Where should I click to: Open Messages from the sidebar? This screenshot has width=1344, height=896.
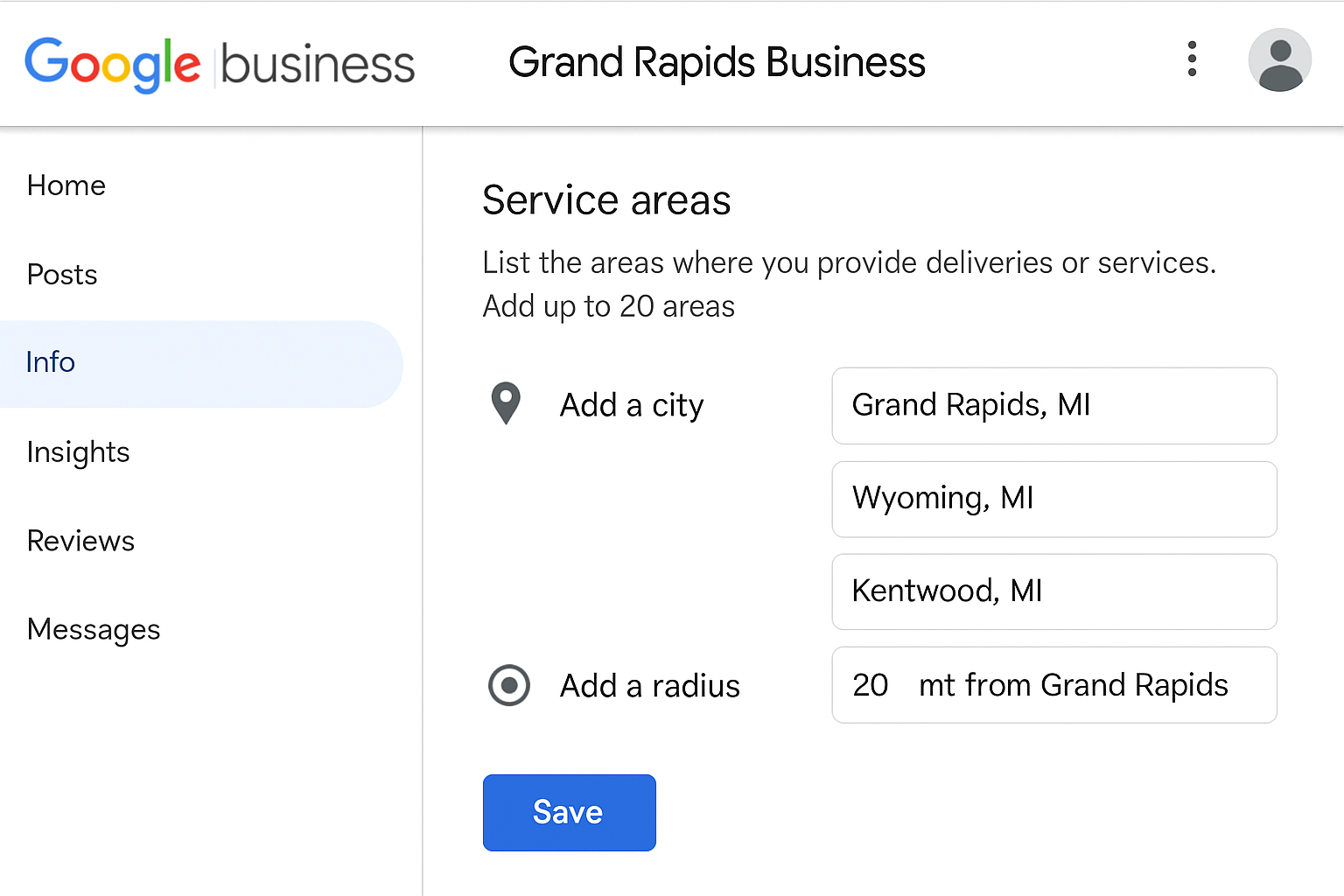point(94,630)
